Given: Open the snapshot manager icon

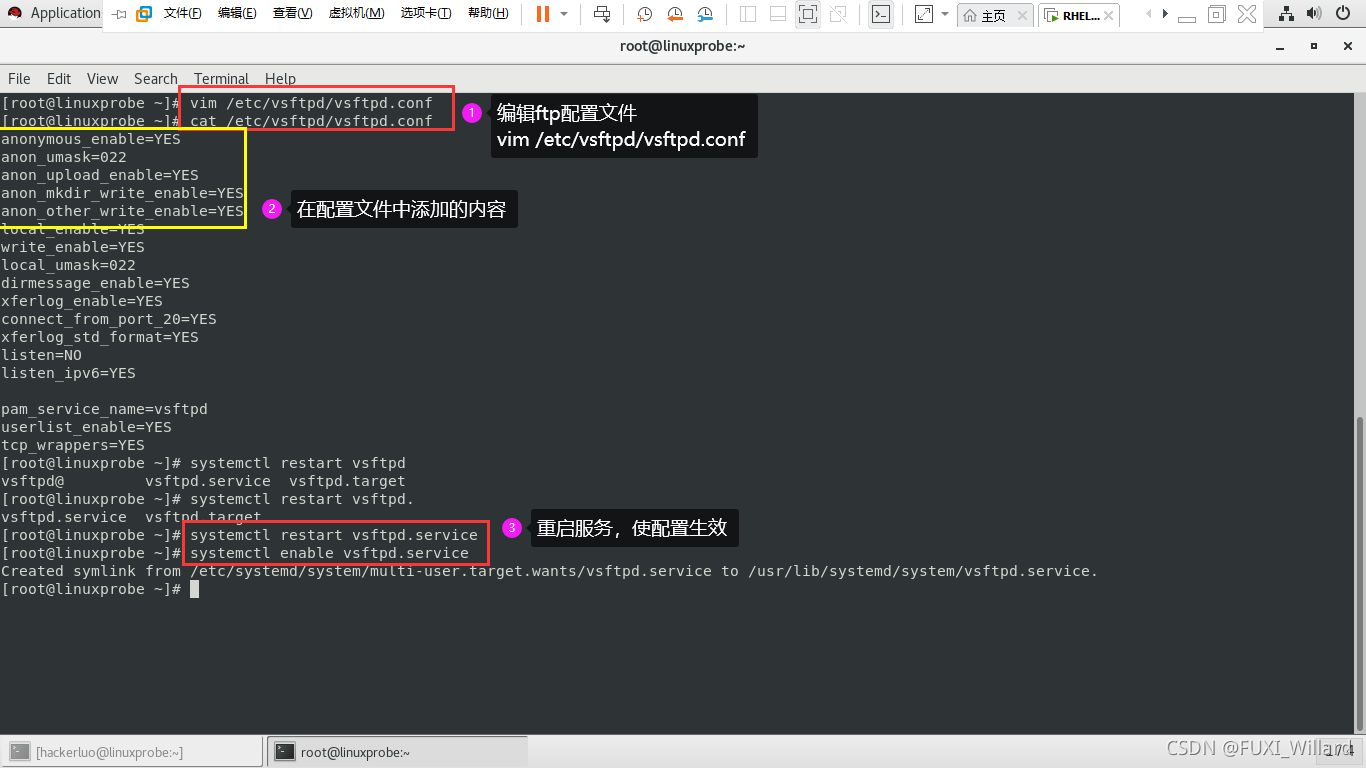Looking at the screenshot, I should (705, 14).
